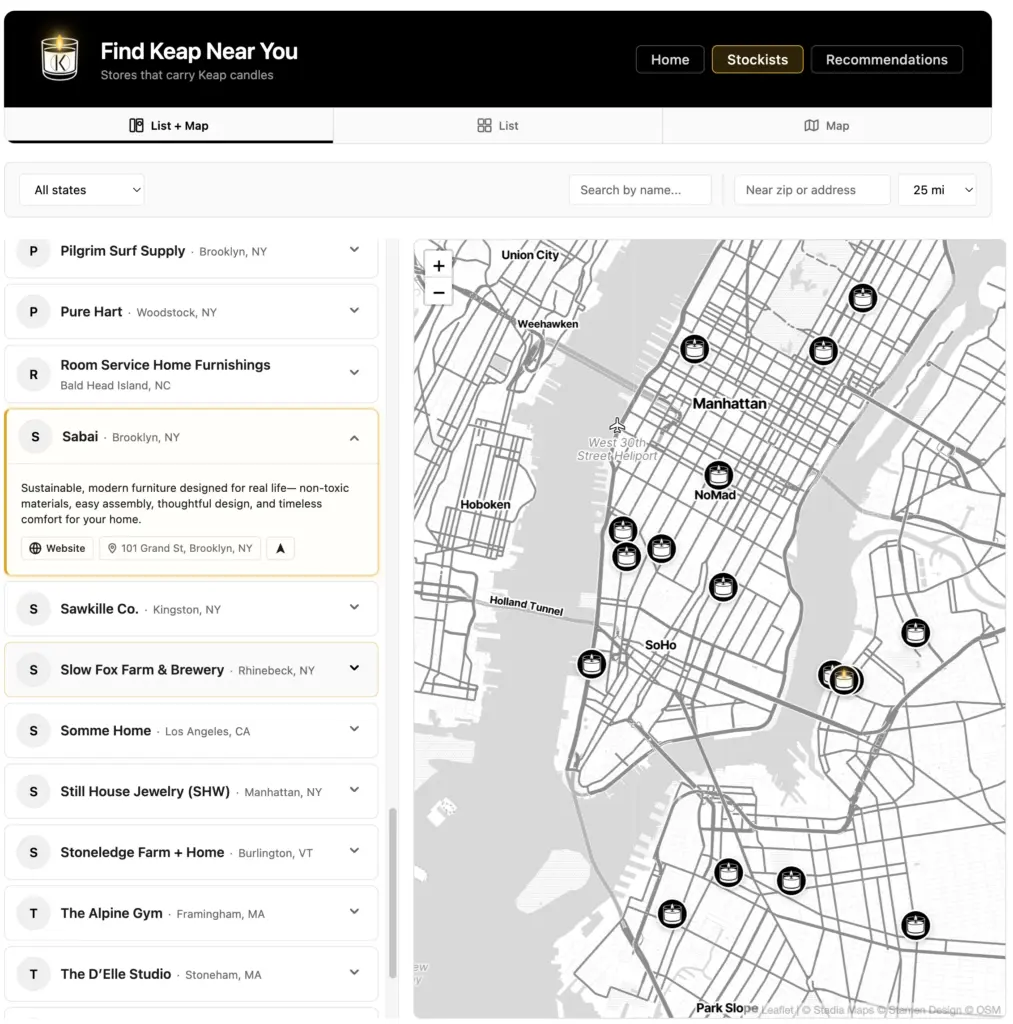
Task: Click candle marker near Park Slope
Action: click(x=672, y=914)
